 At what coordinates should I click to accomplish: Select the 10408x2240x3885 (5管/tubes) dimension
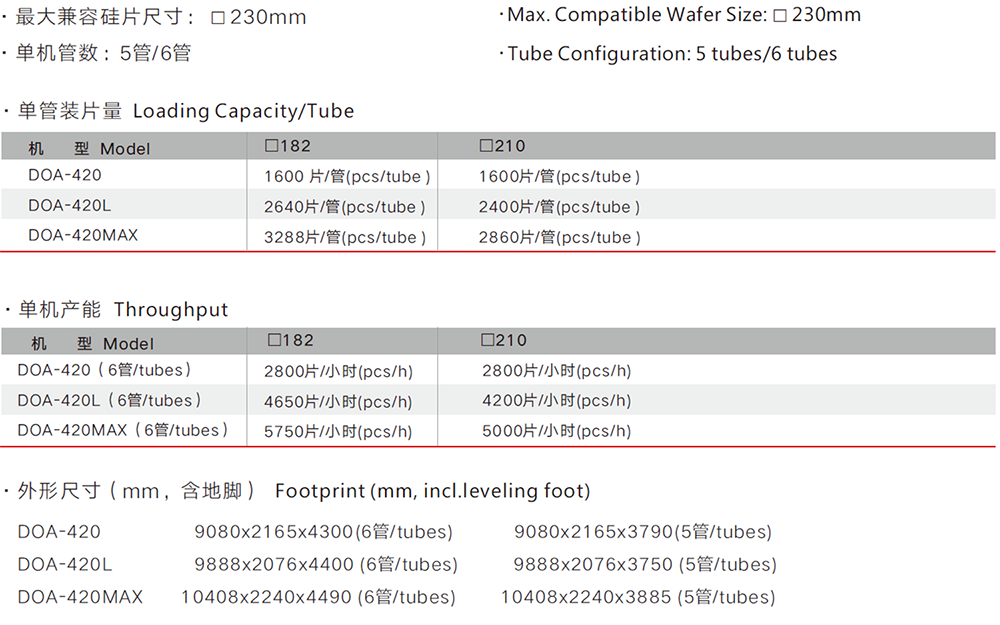(638, 598)
